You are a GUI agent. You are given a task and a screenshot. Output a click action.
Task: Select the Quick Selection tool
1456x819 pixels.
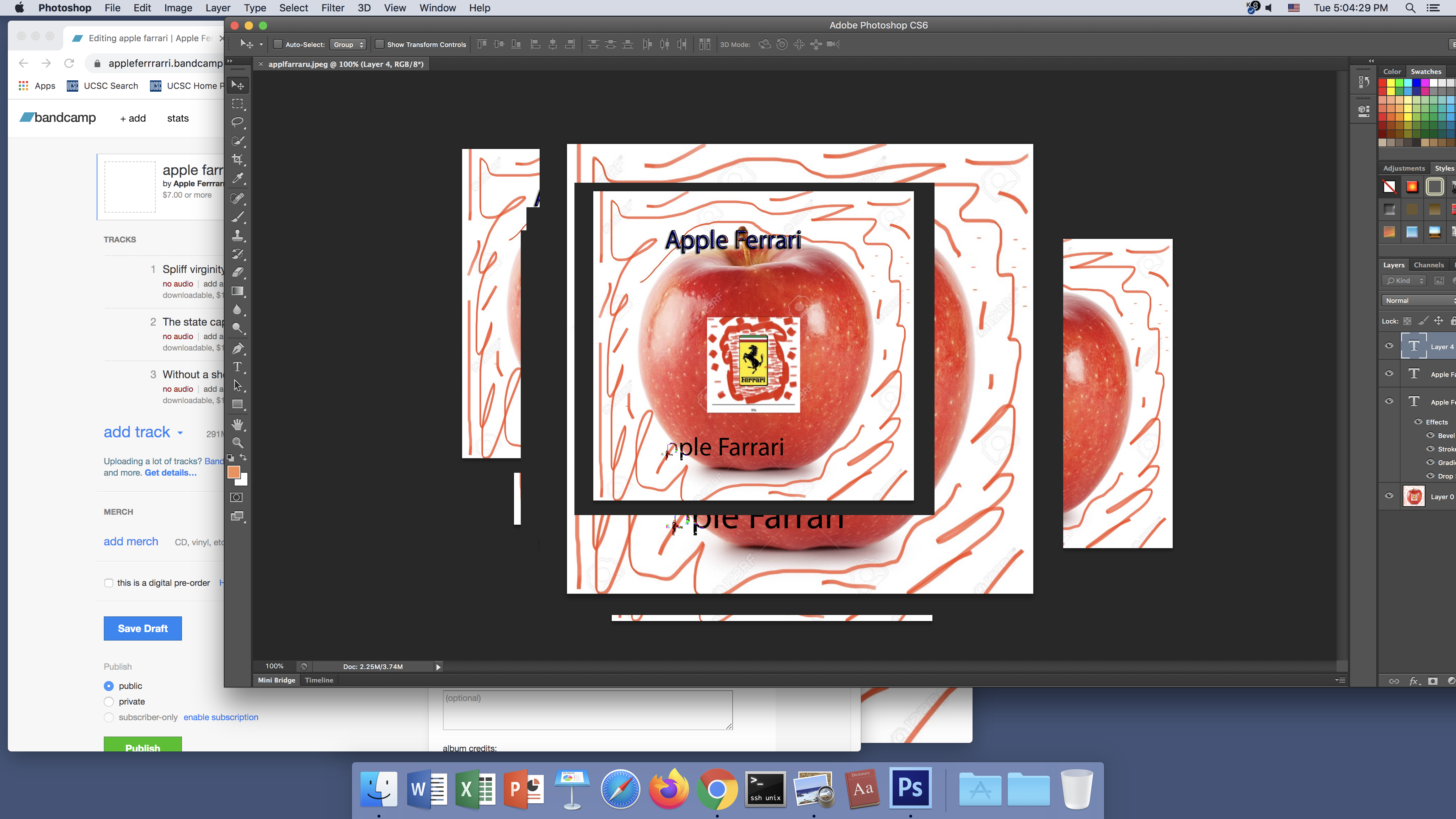[237, 141]
